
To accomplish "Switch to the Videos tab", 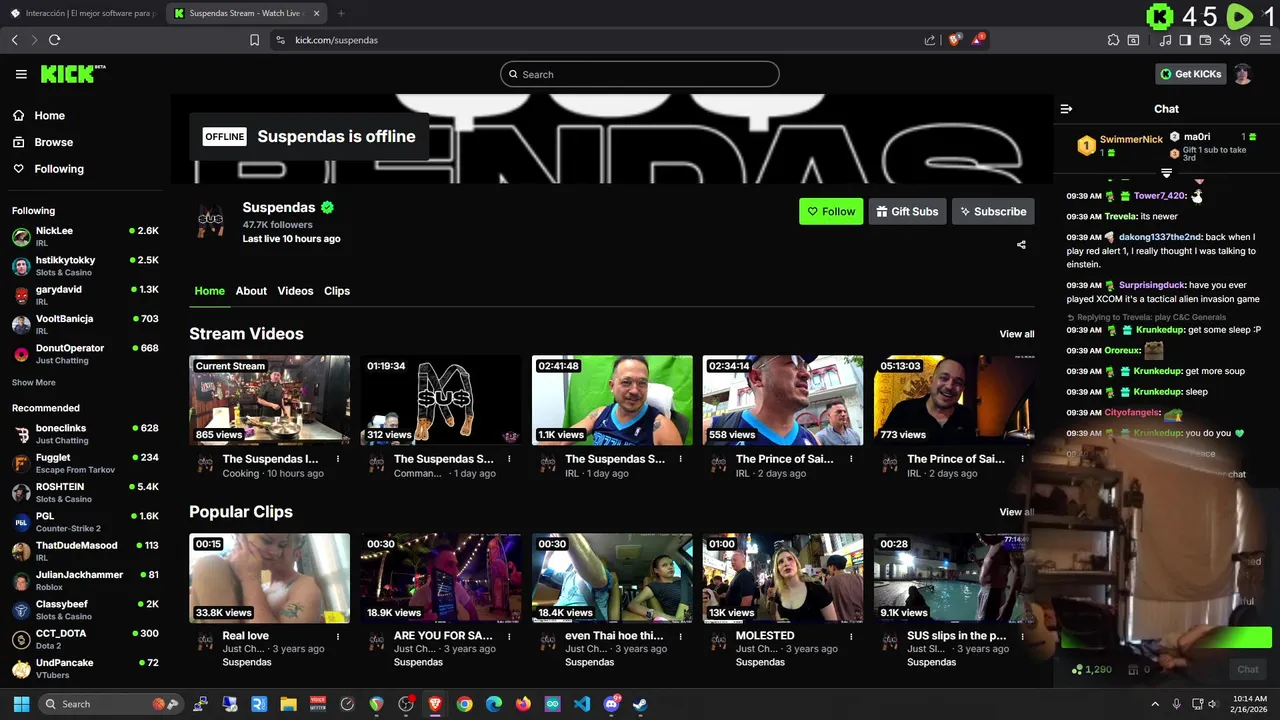I will [295, 291].
